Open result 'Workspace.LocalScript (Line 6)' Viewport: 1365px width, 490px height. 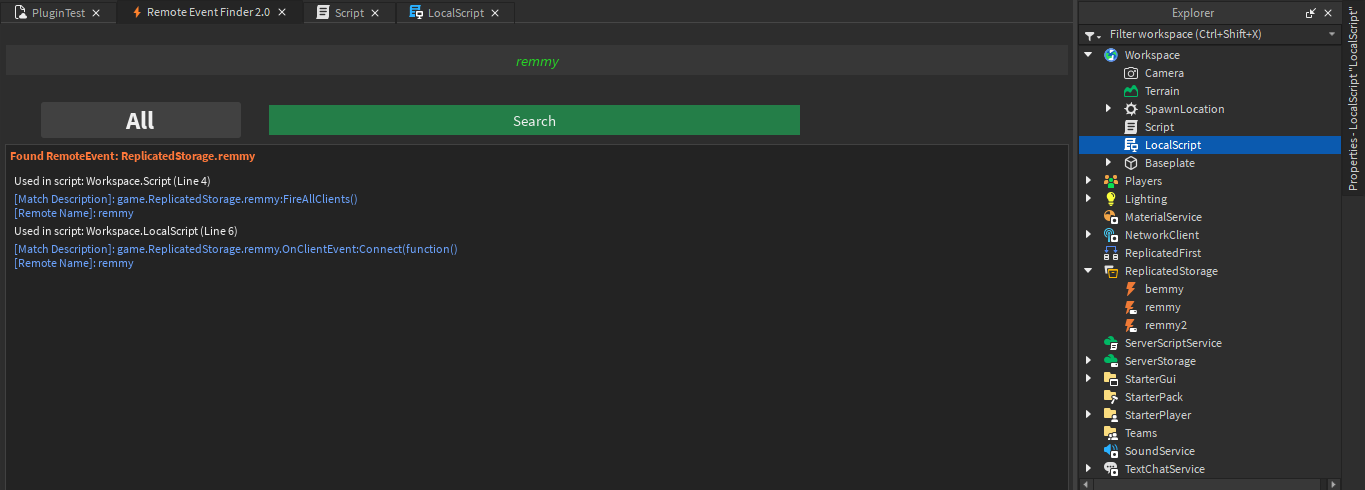pyautogui.click(x=161, y=231)
